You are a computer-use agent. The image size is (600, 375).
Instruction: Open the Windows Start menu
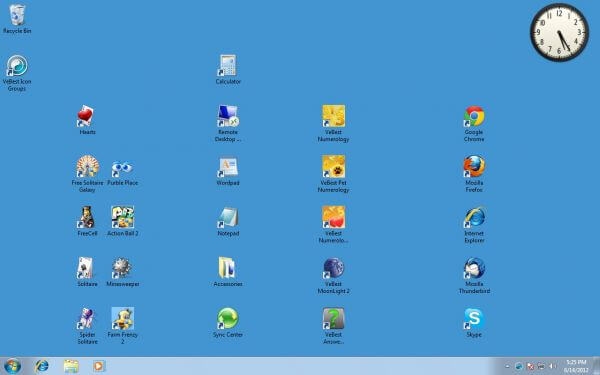pos(12,366)
